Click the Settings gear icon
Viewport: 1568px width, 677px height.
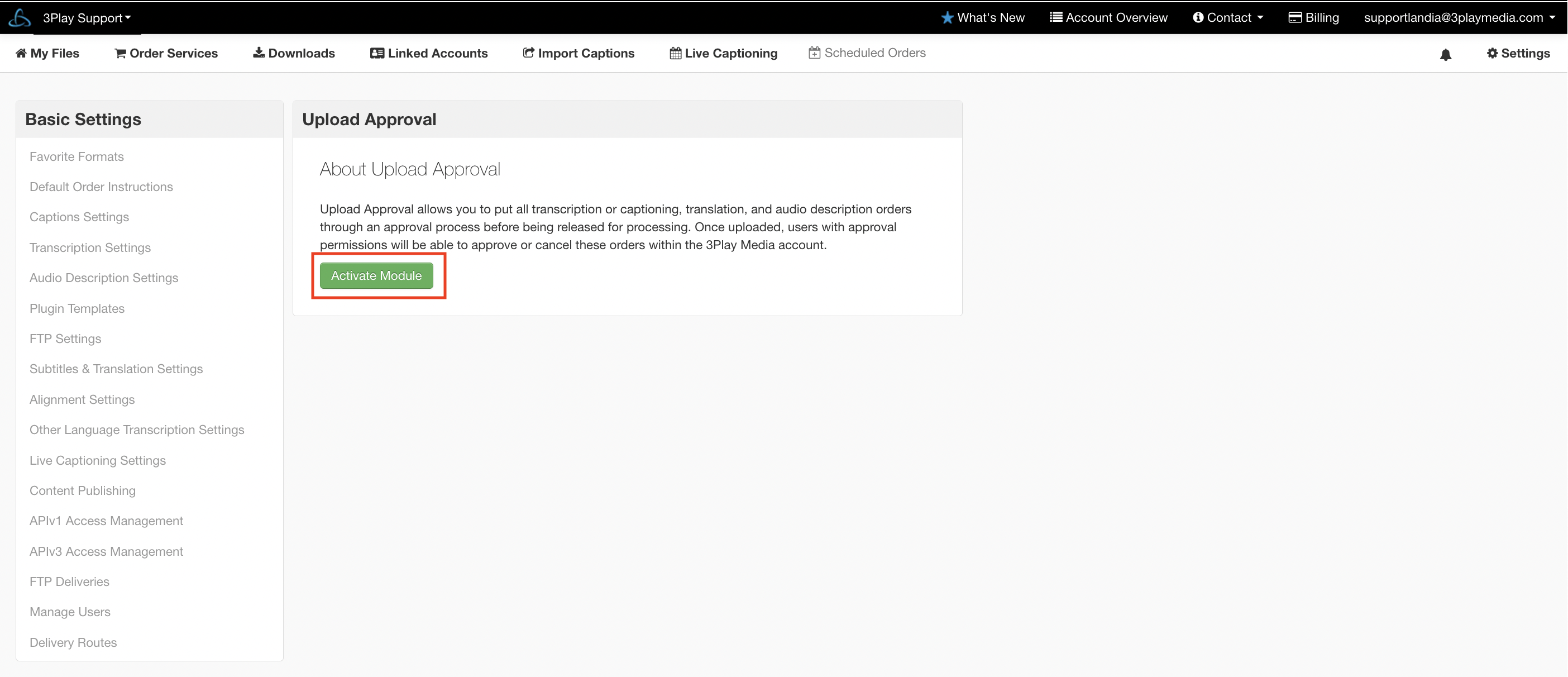[x=1492, y=53]
